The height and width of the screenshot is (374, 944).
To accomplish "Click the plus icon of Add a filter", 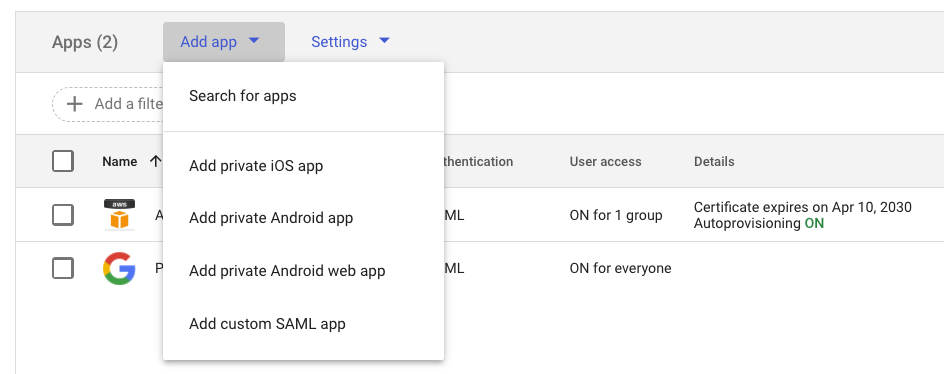I will [x=74, y=104].
